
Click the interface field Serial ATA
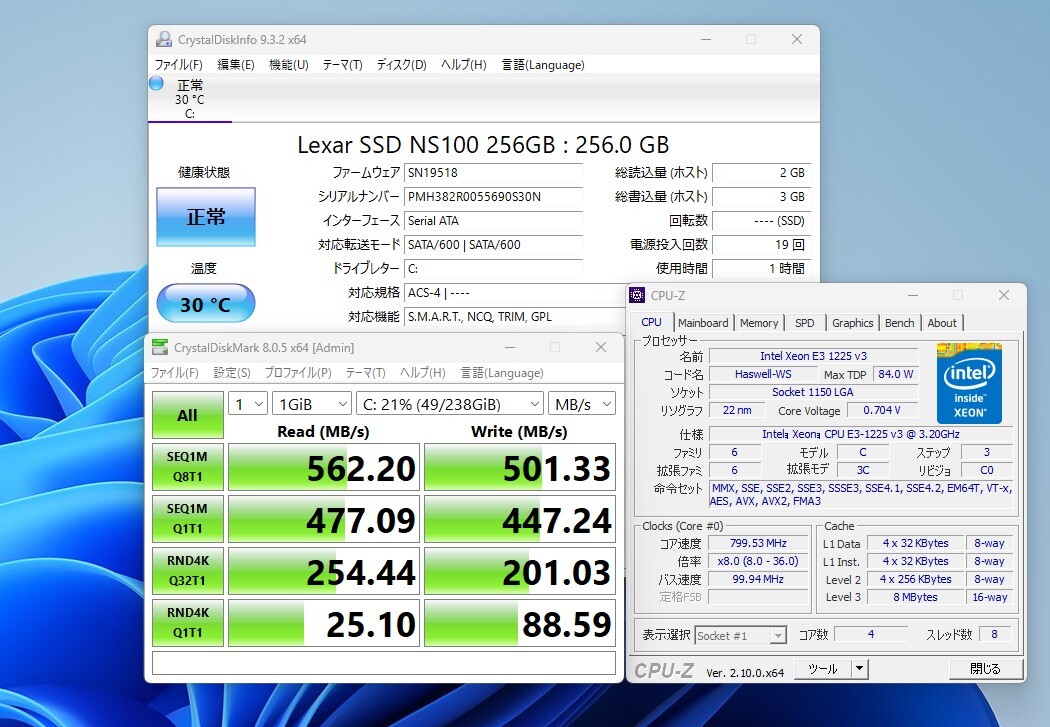pyautogui.click(x=494, y=221)
